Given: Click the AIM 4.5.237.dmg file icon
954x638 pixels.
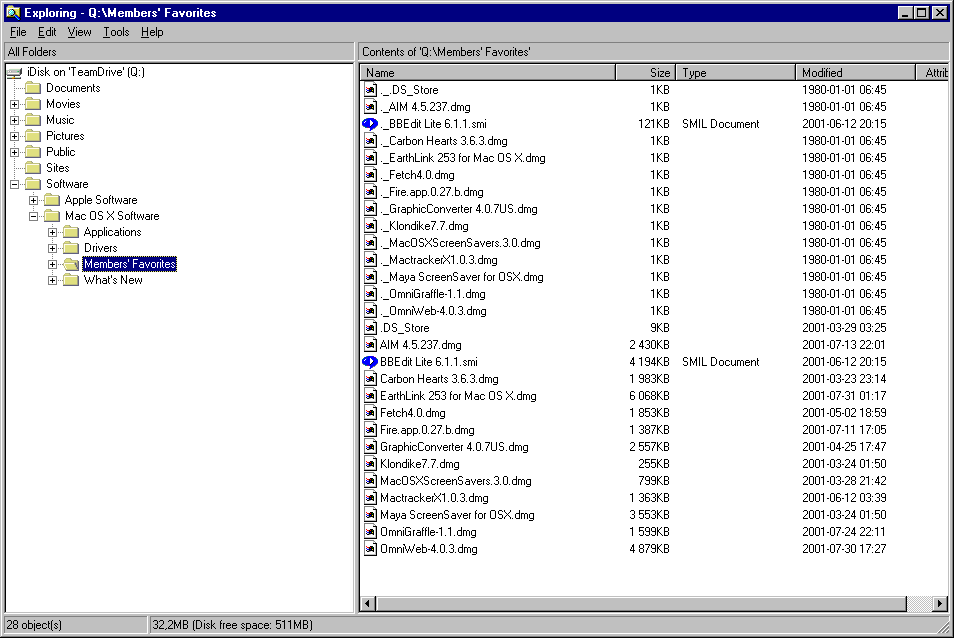Looking at the screenshot, I should click(370, 345).
